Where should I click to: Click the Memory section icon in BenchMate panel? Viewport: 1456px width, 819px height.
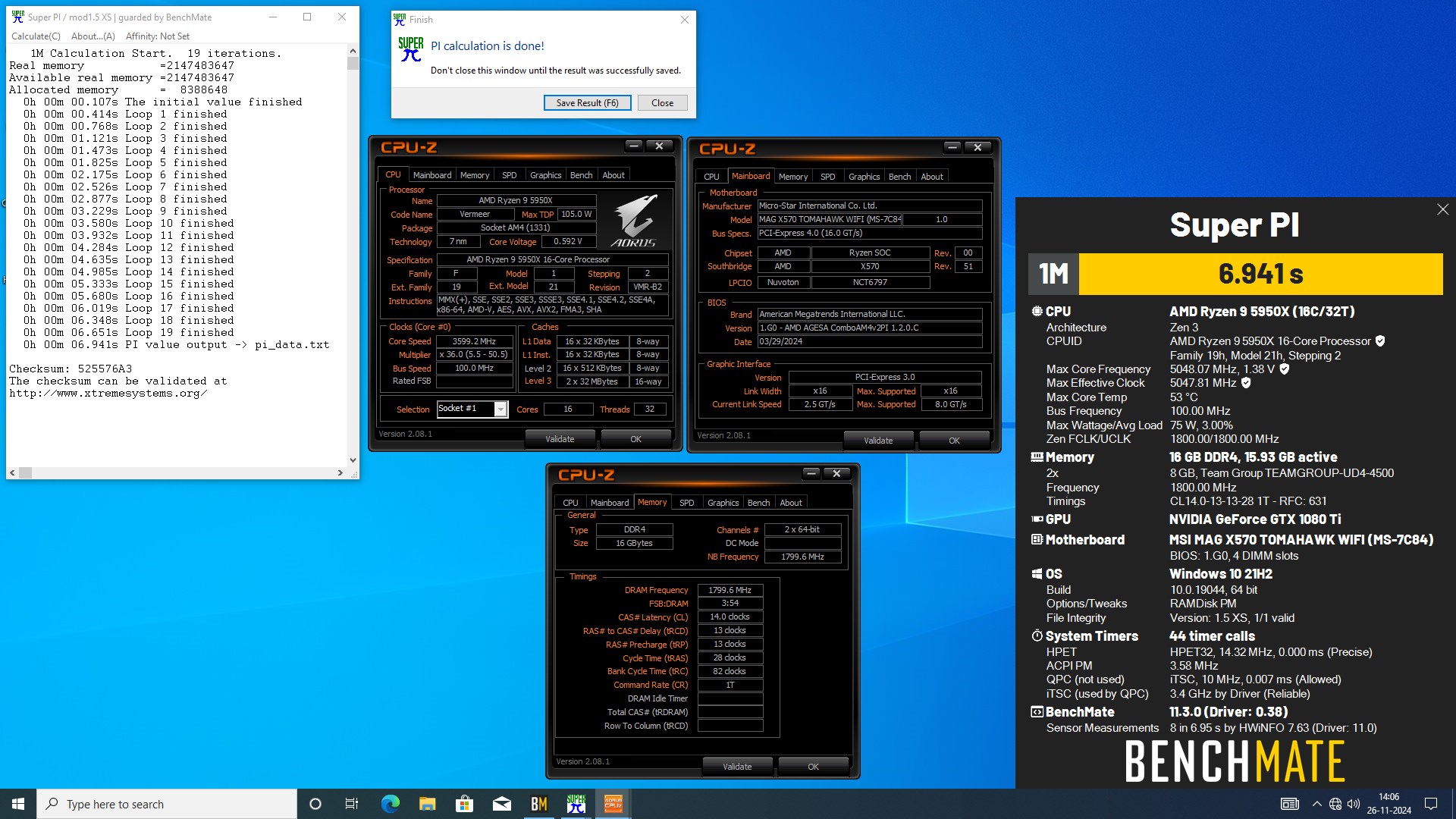point(1037,457)
